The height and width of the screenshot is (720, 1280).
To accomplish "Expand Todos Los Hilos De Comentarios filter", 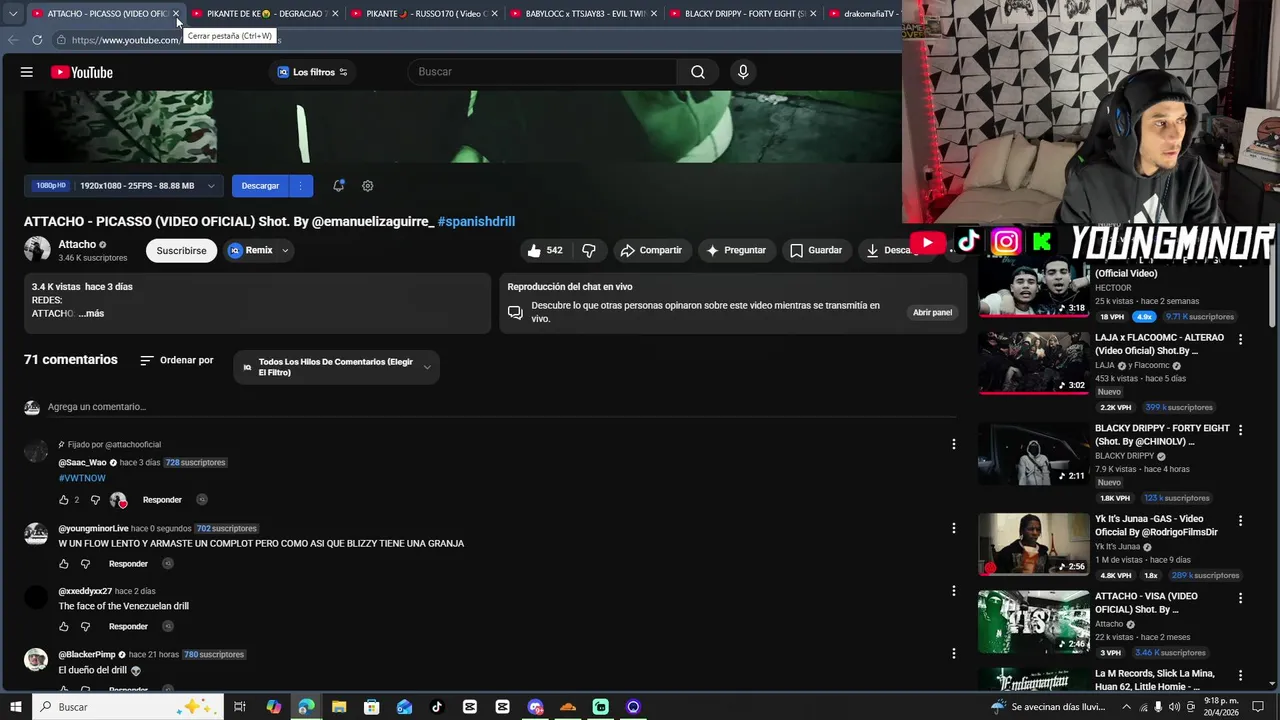I will [x=336, y=367].
